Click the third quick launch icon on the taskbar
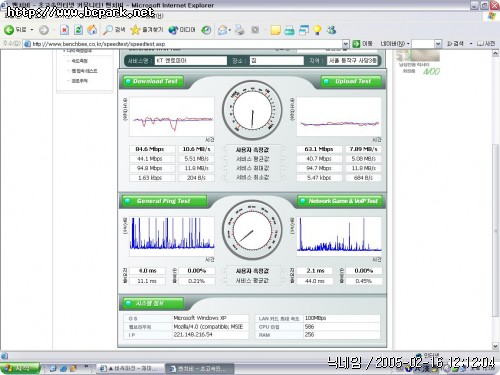 (73, 368)
